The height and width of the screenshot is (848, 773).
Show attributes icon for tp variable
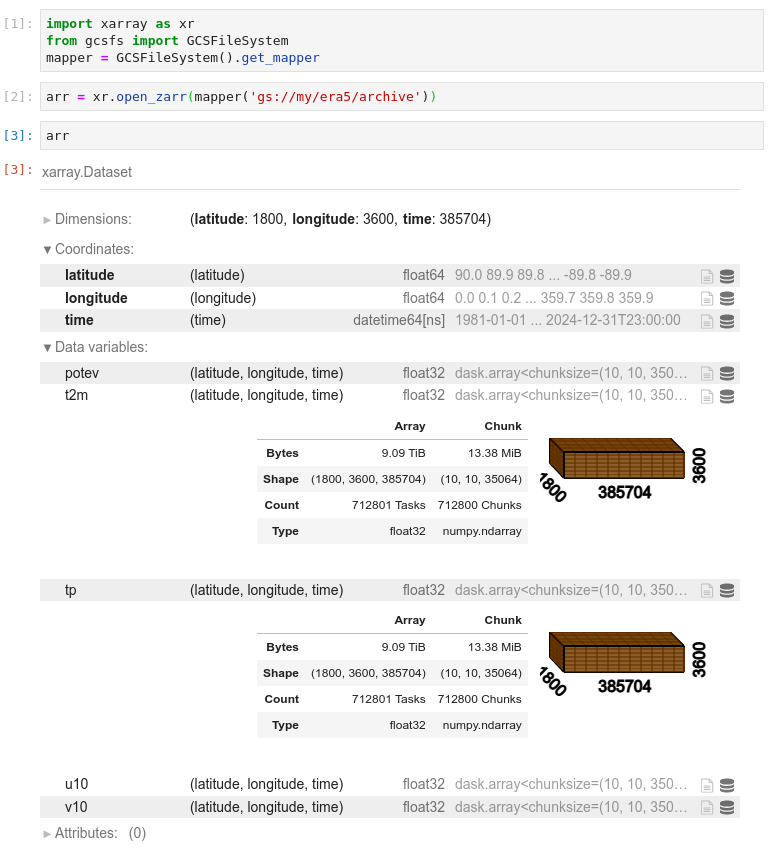706,591
